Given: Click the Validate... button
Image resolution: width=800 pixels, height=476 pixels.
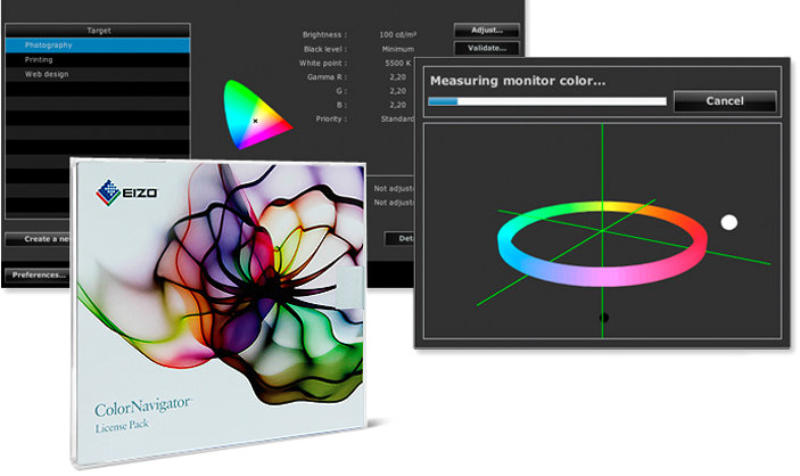Looking at the screenshot, I should click(x=487, y=48).
